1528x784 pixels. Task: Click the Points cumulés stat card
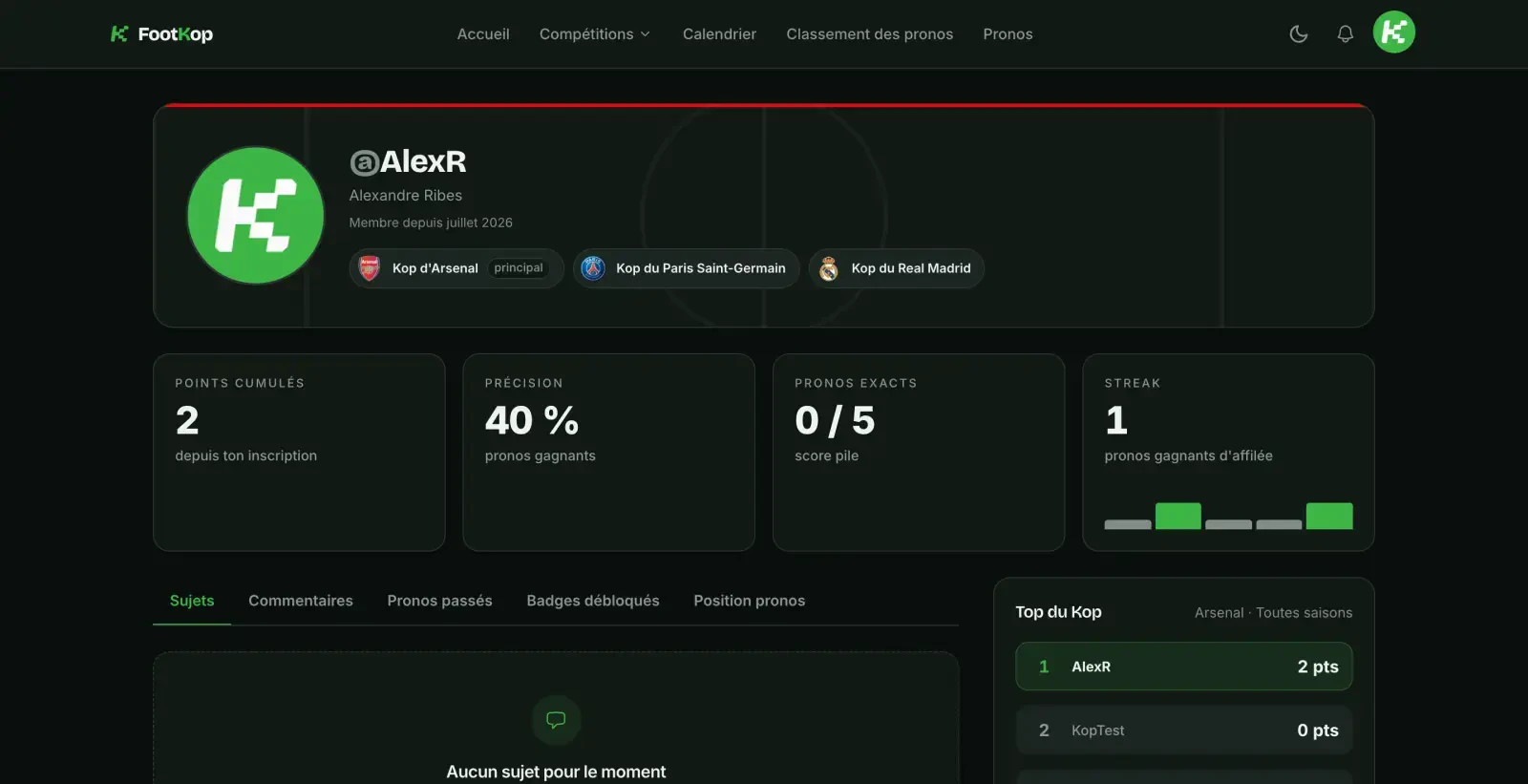299,453
